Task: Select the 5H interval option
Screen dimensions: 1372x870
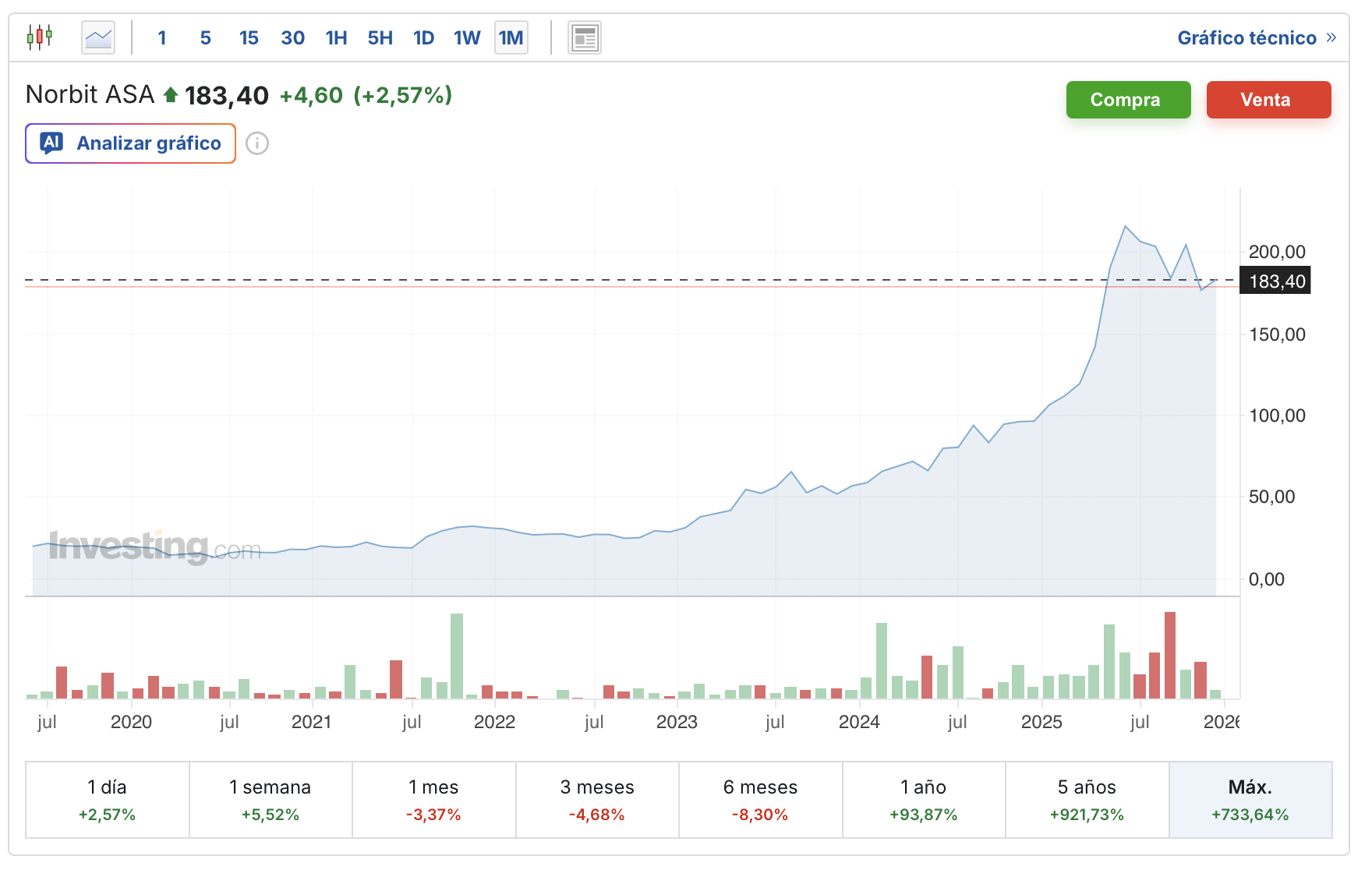Action: coord(380,37)
